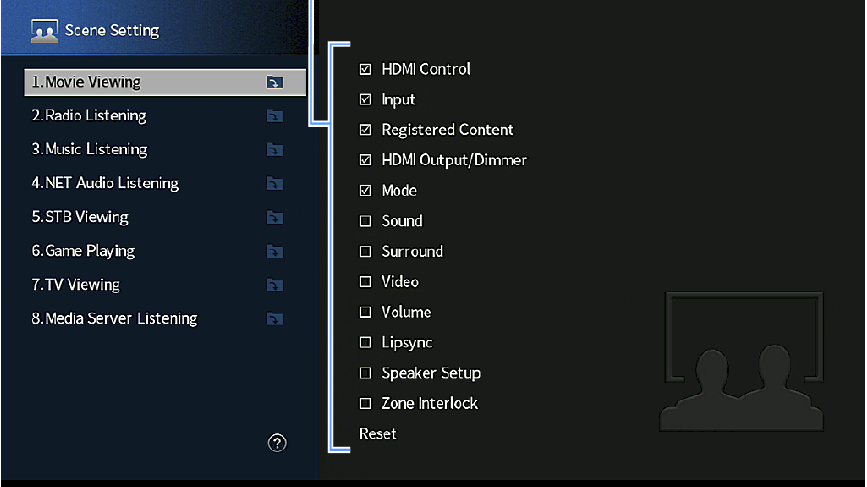This screenshot has width=867, height=487.
Task: Select the 6.Game Playing scene
Action: click(x=165, y=251)
